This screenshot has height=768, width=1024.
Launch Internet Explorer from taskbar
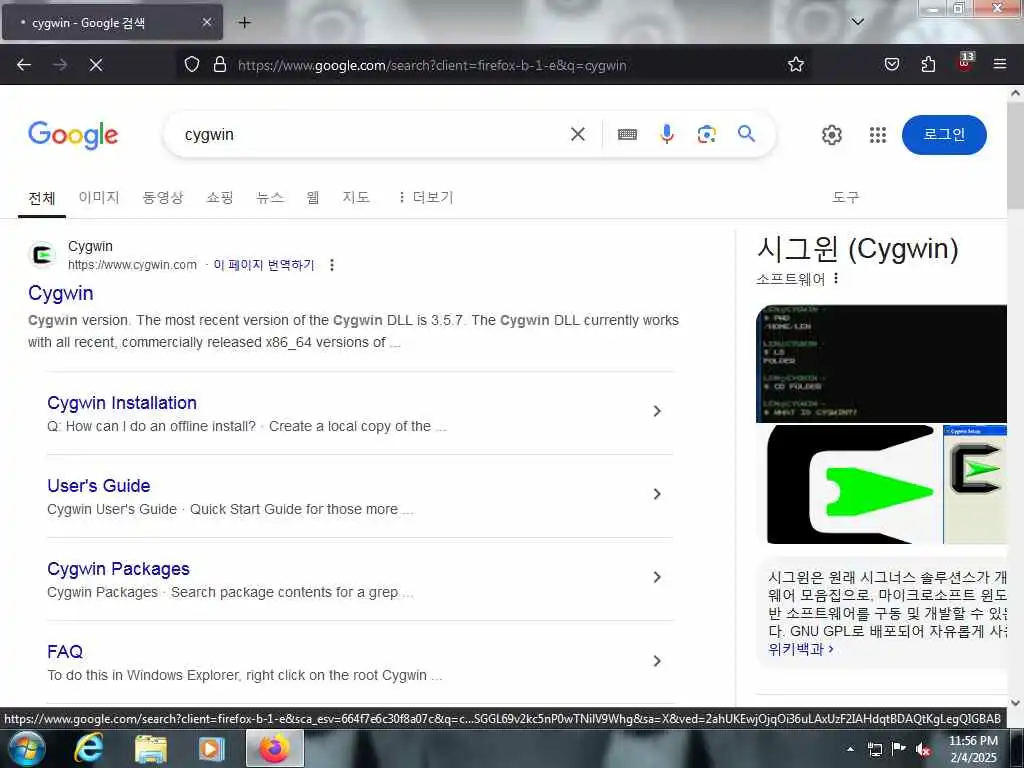pos(88,748)
